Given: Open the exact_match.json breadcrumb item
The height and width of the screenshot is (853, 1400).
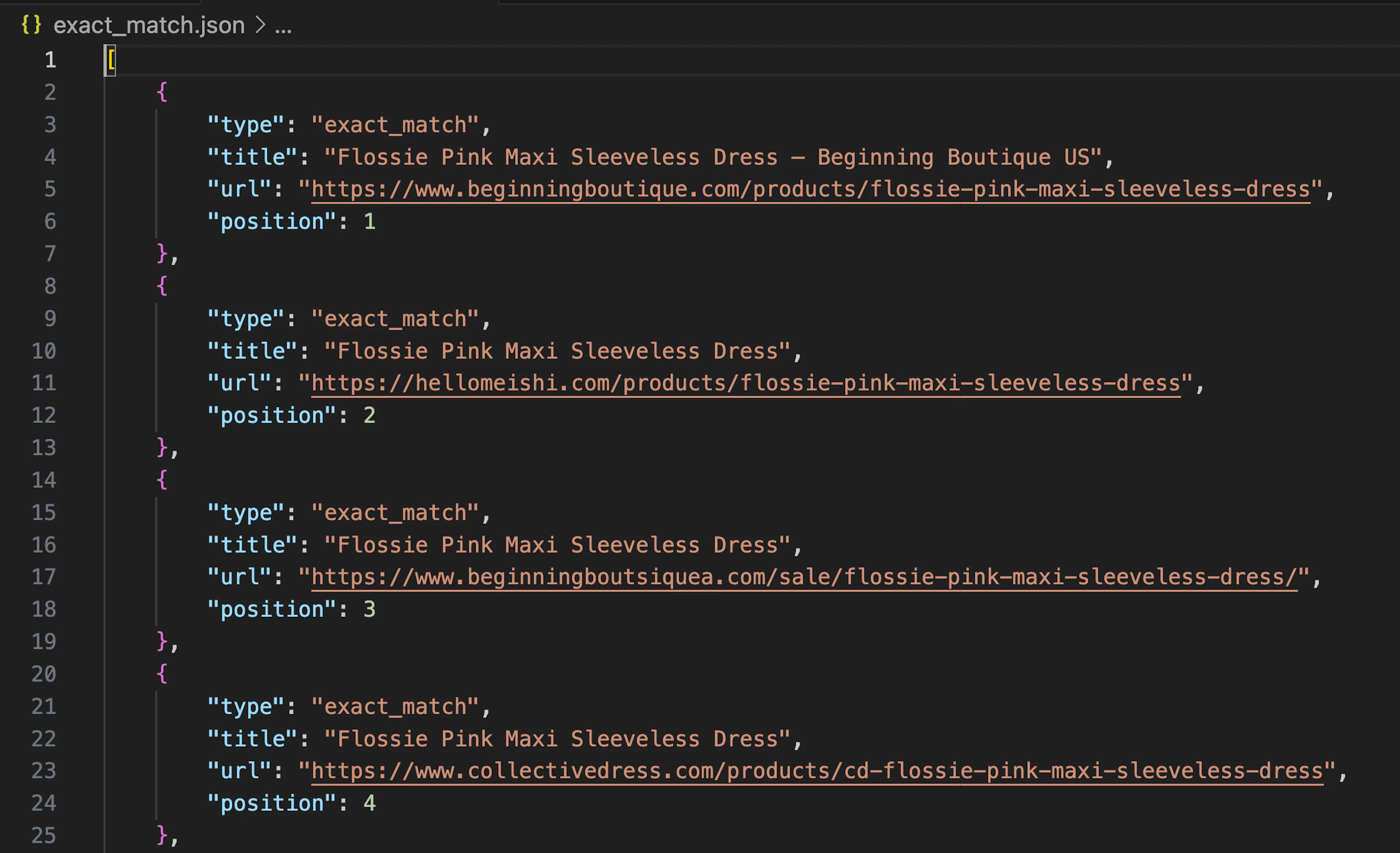Looking at the screenshot, I should [149, 26].
